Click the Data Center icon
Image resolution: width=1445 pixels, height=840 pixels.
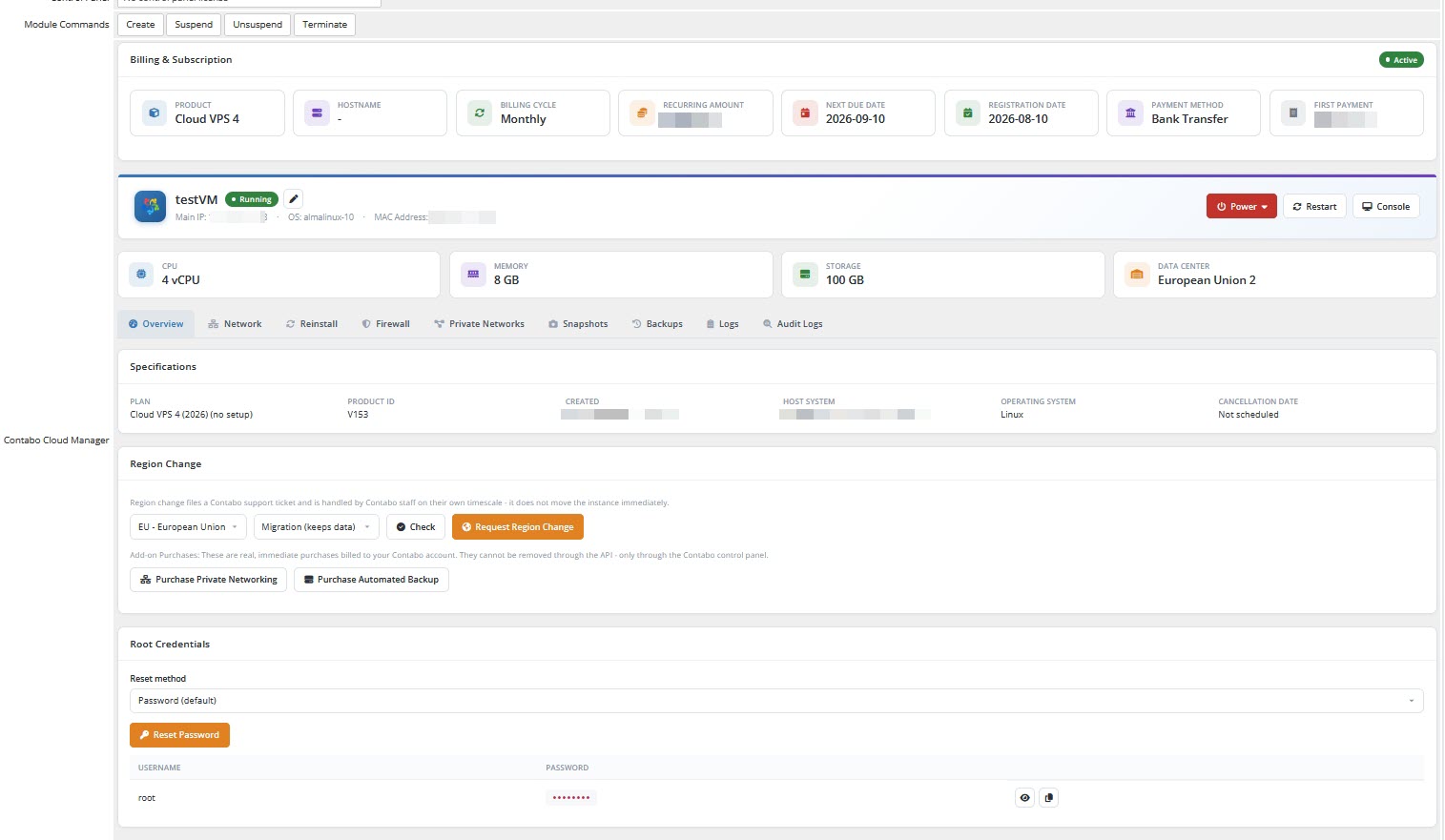coord(1137,274)
